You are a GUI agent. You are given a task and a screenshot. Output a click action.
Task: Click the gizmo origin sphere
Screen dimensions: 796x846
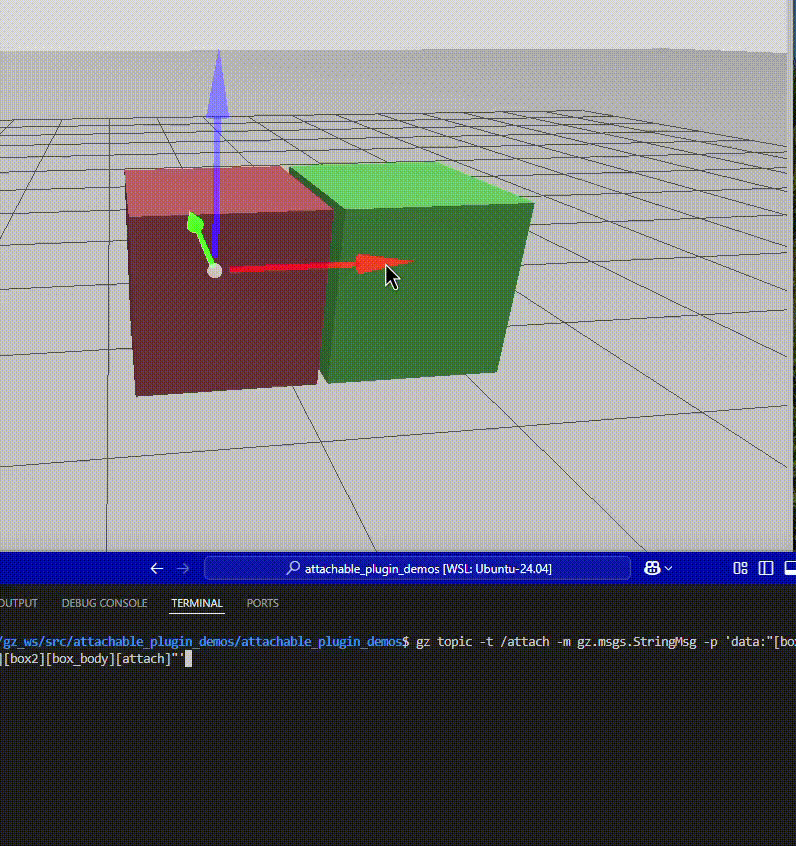(x=214, y=271)
